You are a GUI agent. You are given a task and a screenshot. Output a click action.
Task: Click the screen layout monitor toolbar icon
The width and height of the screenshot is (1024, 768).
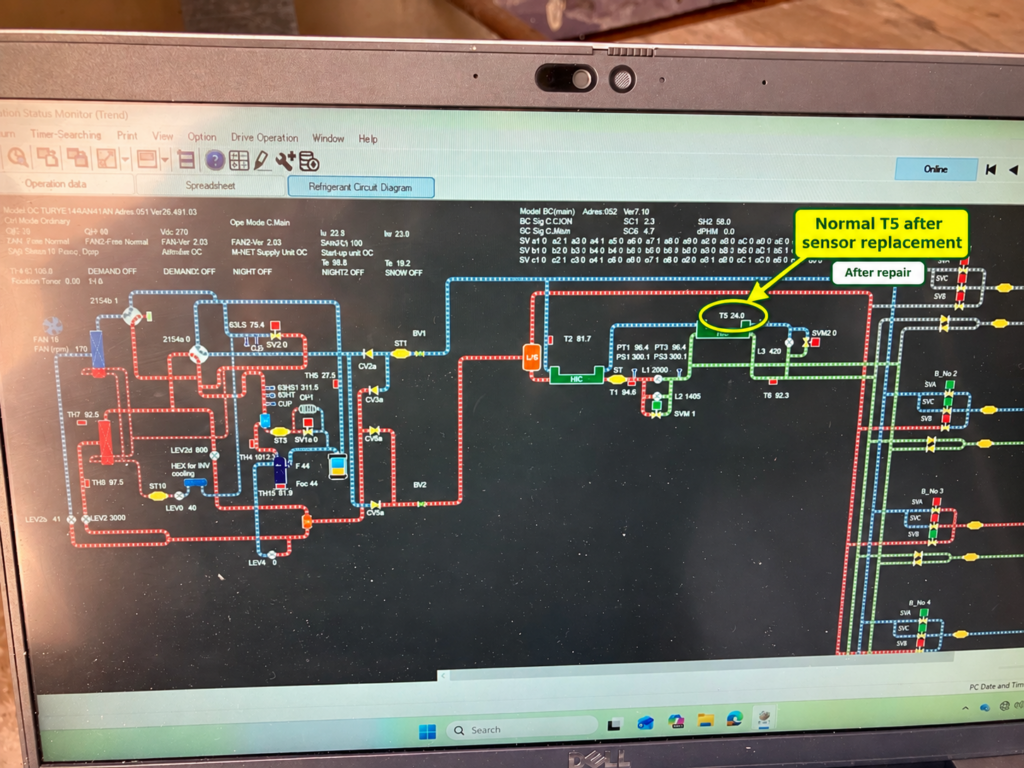coord(147,159)
